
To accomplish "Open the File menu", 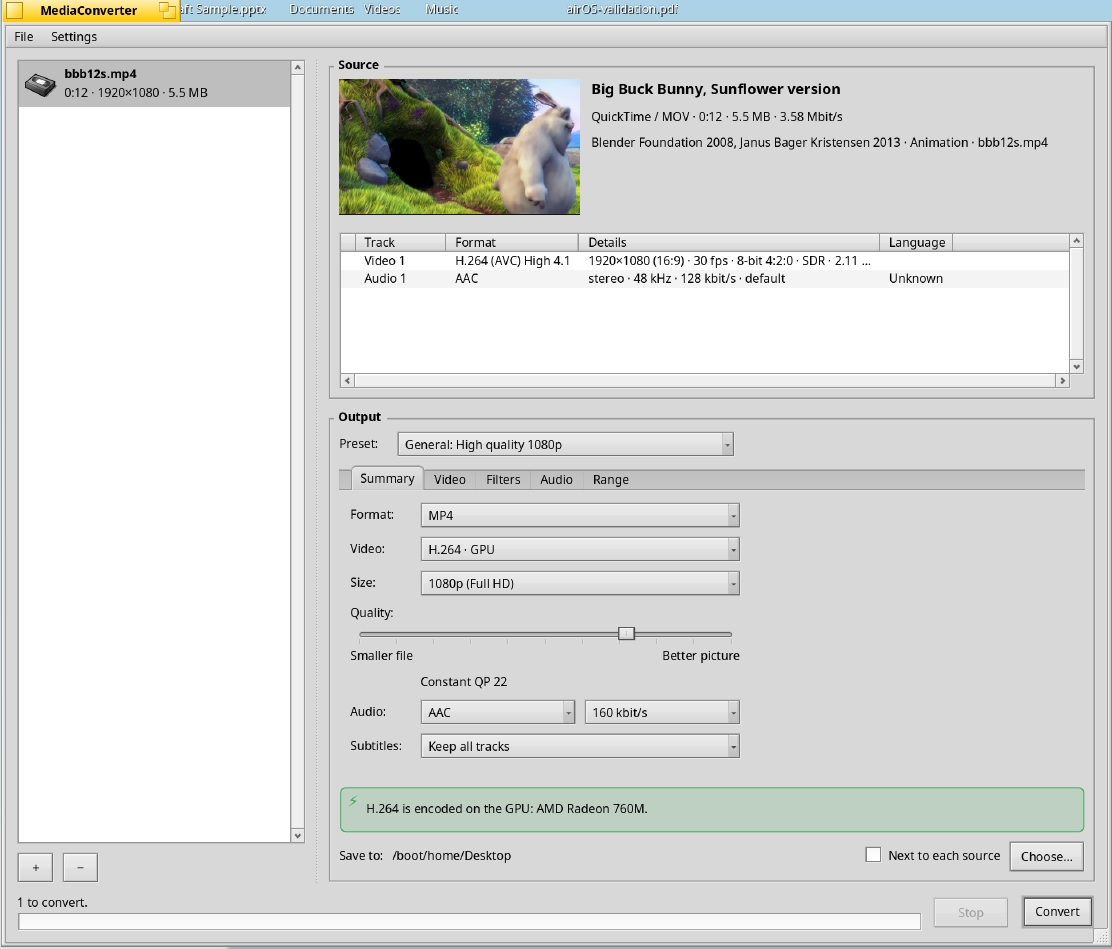I will pyautogui.click(x=23, y=36).
